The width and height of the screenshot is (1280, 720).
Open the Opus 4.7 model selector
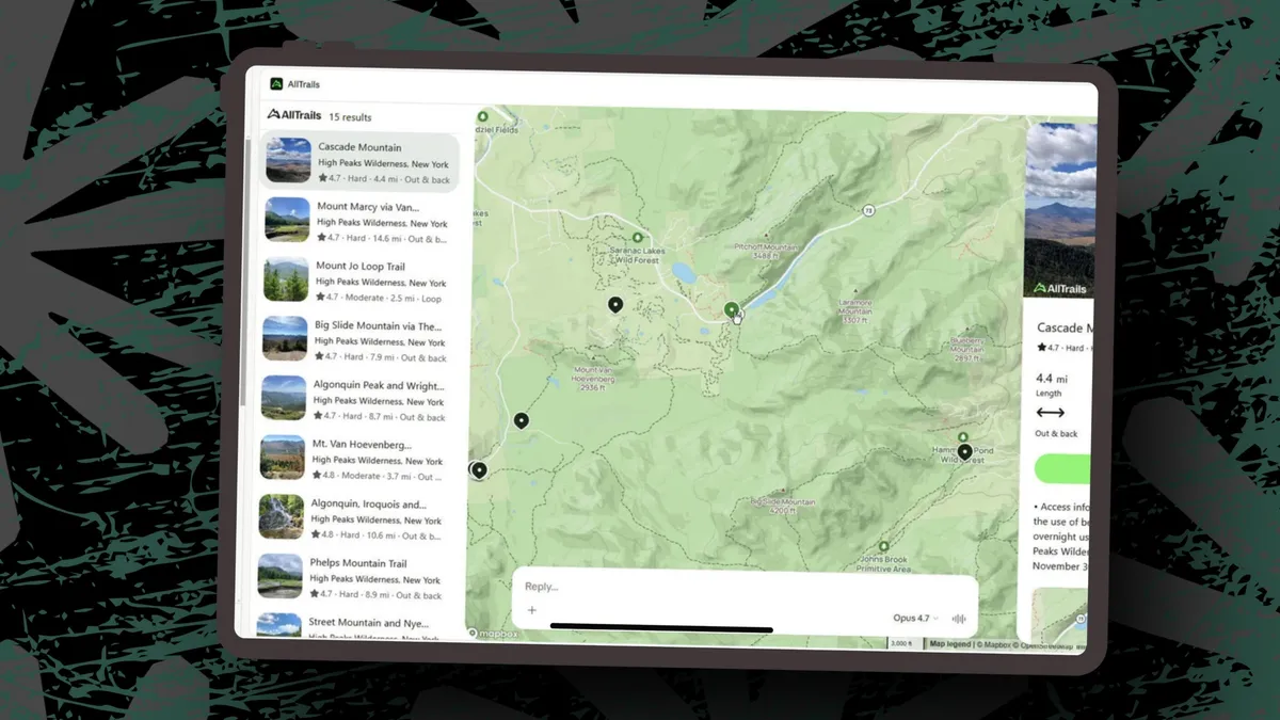tap(911, 618)
